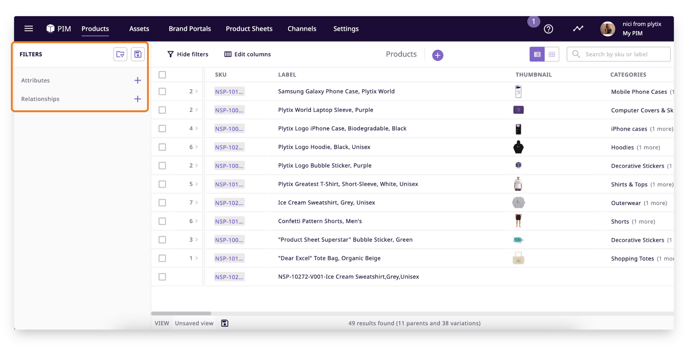Viewport: 688px width, 363px height.
Task: Check the Product Sheet Superstar Sticker row
Action: pyautogui.click(x=162, y=240)
